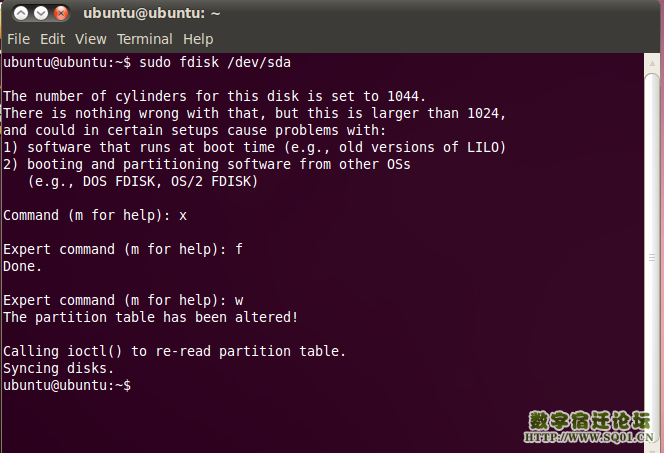Open the Edit menu
This screenshot has width=664, height=453.
coord(53,39)
